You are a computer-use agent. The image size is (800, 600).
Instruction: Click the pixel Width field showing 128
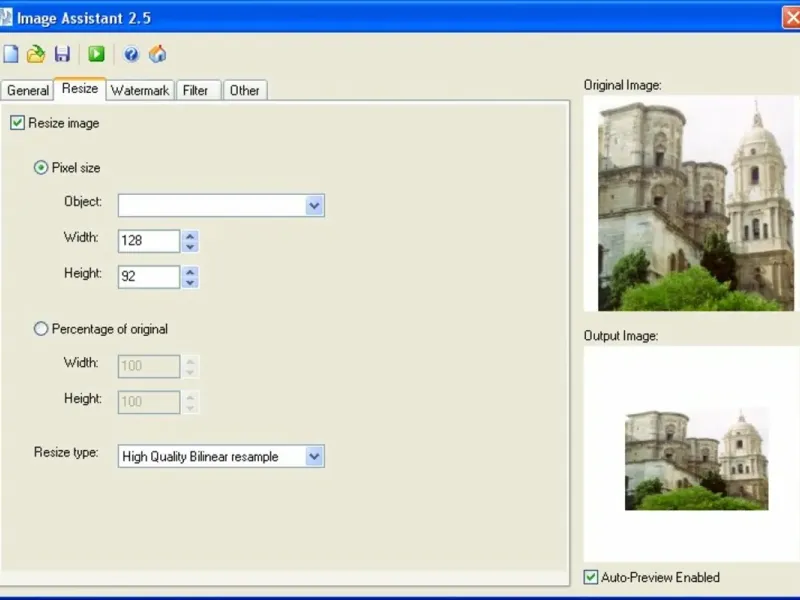[149, 241]
